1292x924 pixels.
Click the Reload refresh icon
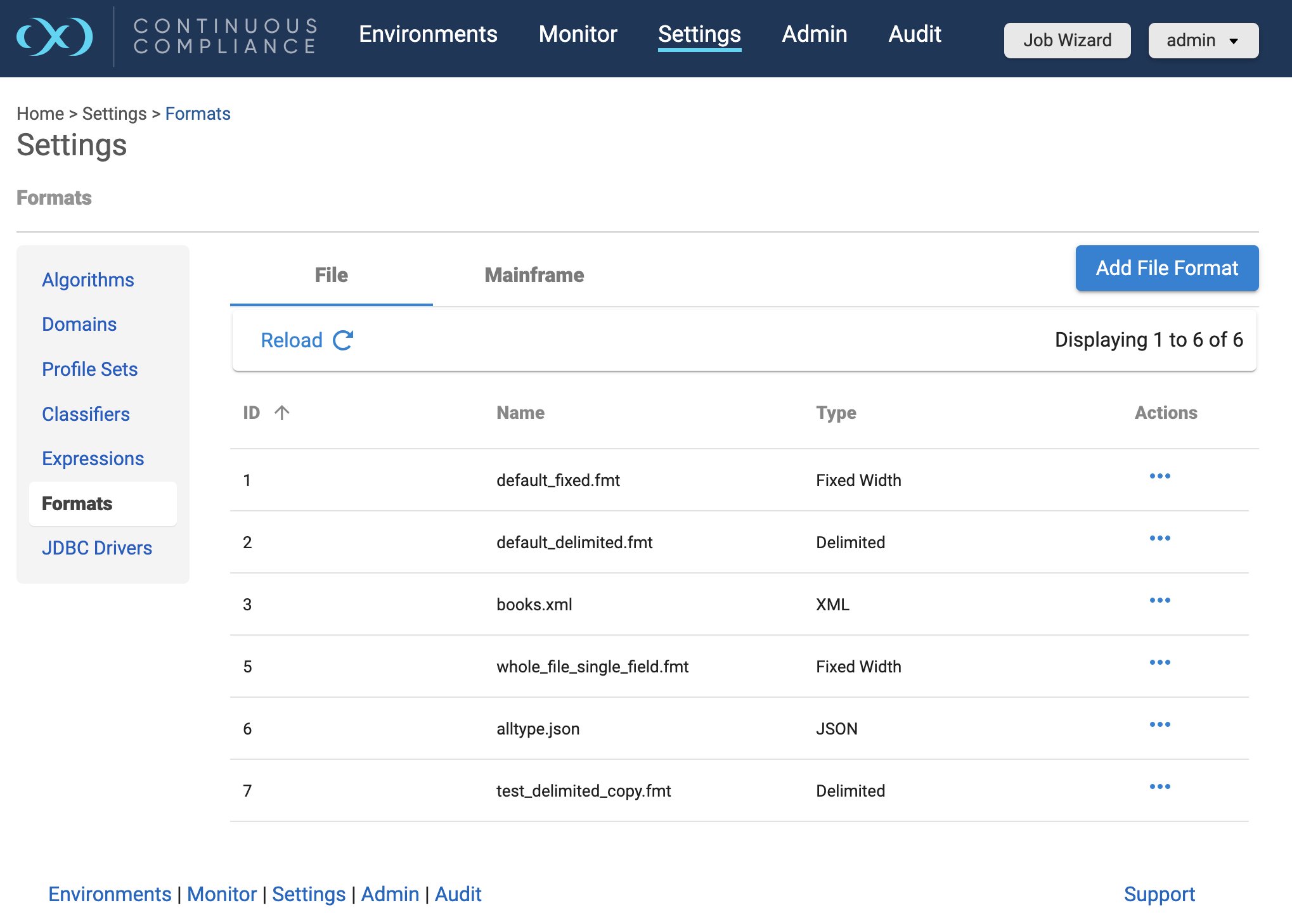click(x=343, y=340)
